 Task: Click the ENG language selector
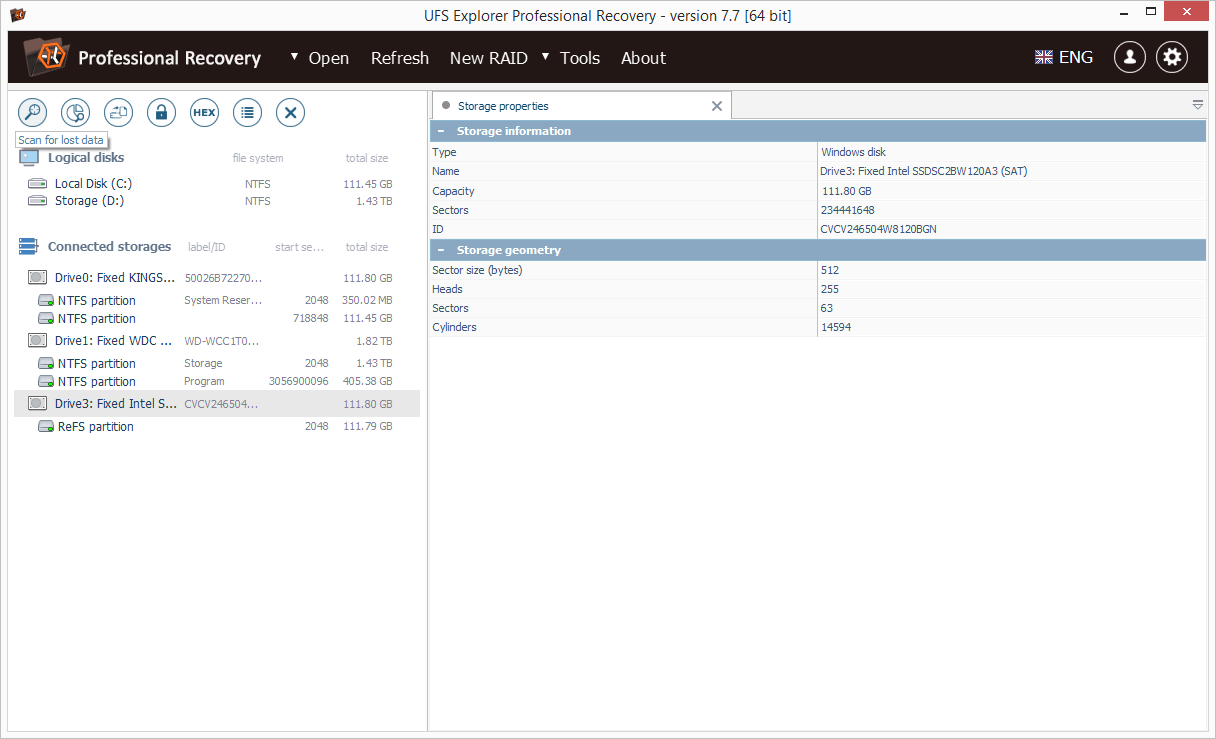1076,58
